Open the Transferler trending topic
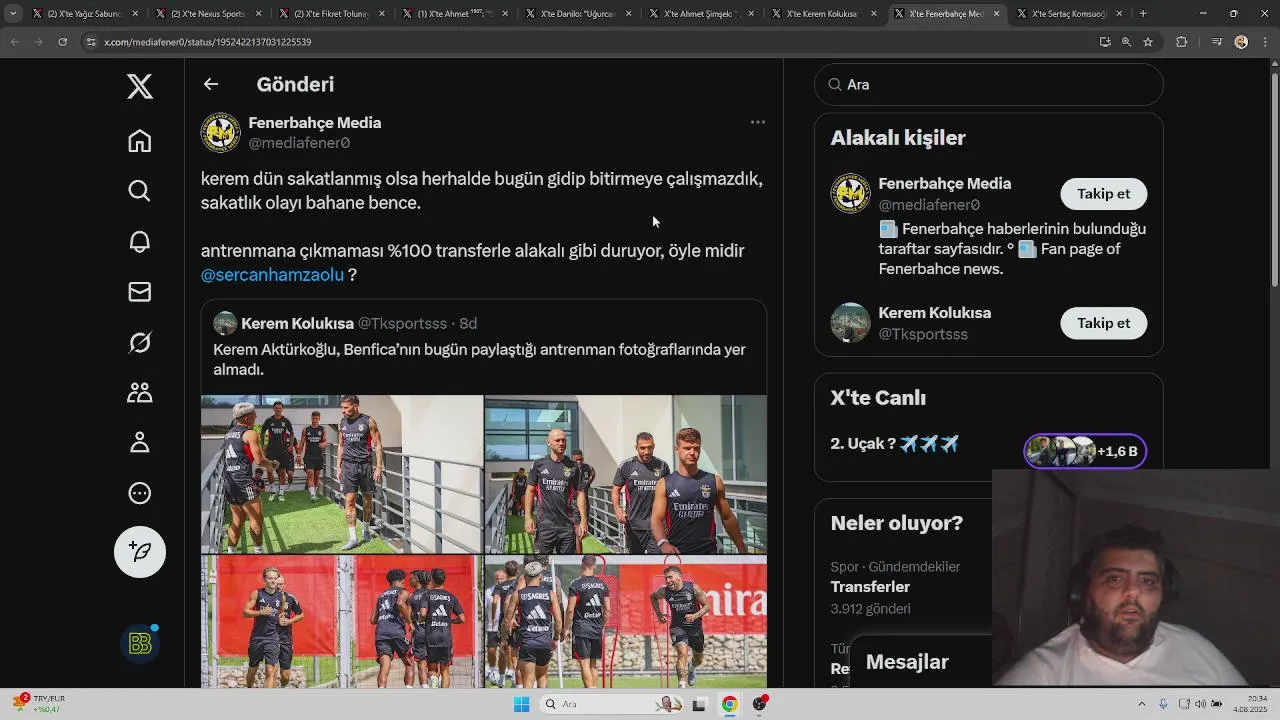 pyautogui.click(x=870, y=587)
